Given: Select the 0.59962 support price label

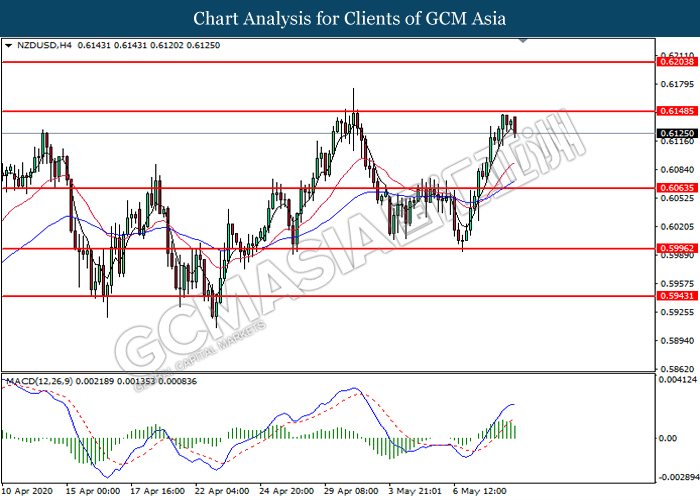Looking at the screenshot, I should click(x=677, y=248).
